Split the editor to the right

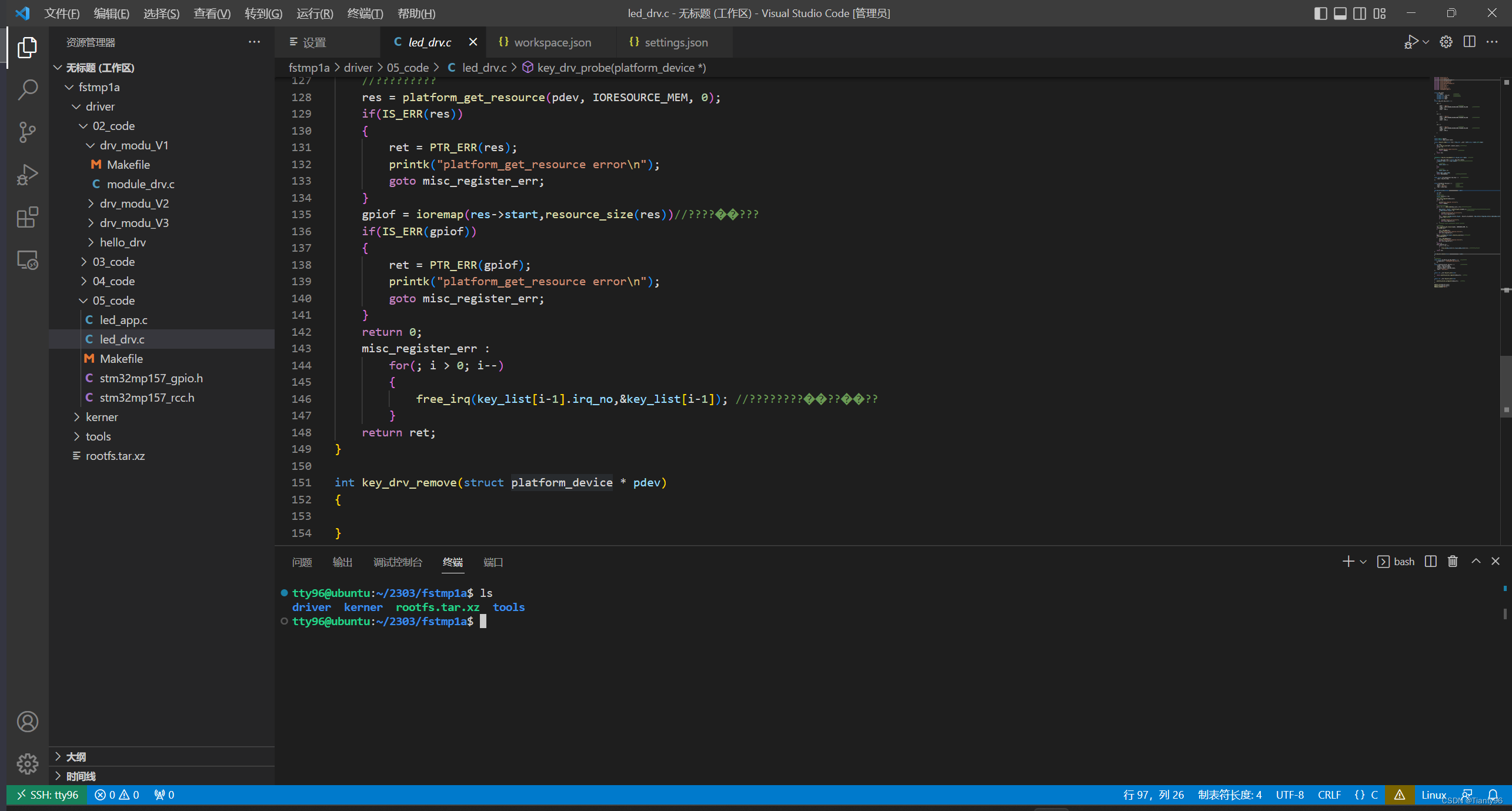(1469, 42)
